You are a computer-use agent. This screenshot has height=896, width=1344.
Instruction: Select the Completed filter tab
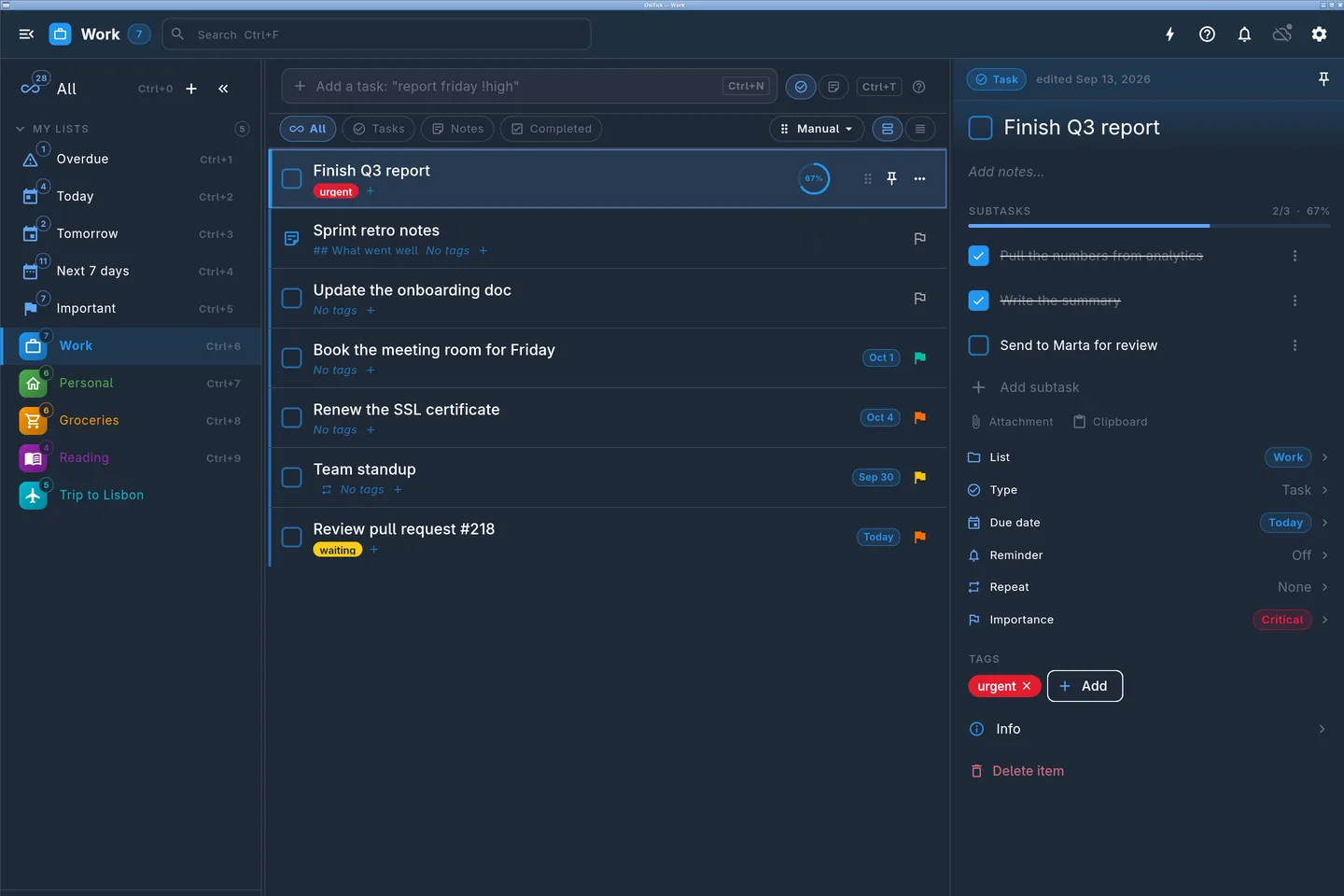tap(551, 129)
